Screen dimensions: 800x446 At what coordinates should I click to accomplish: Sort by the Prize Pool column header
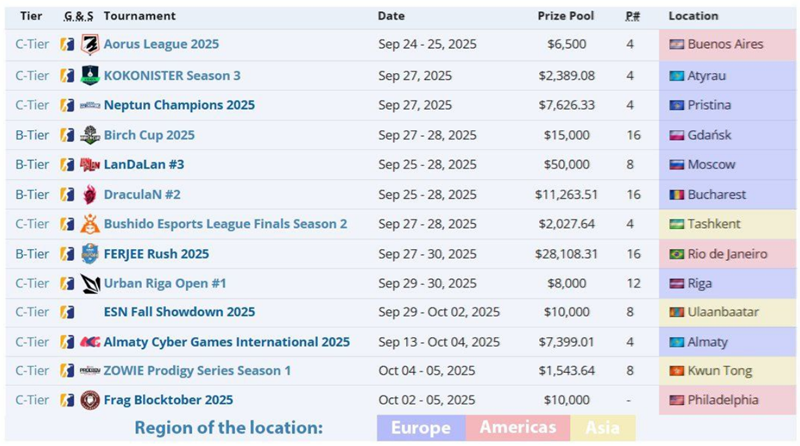point(565,16)
